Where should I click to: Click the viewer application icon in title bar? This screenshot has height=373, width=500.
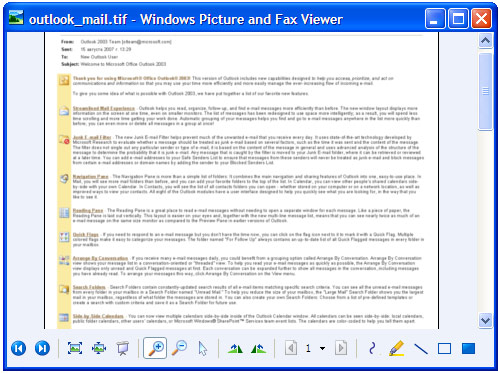tap(16, 17)
